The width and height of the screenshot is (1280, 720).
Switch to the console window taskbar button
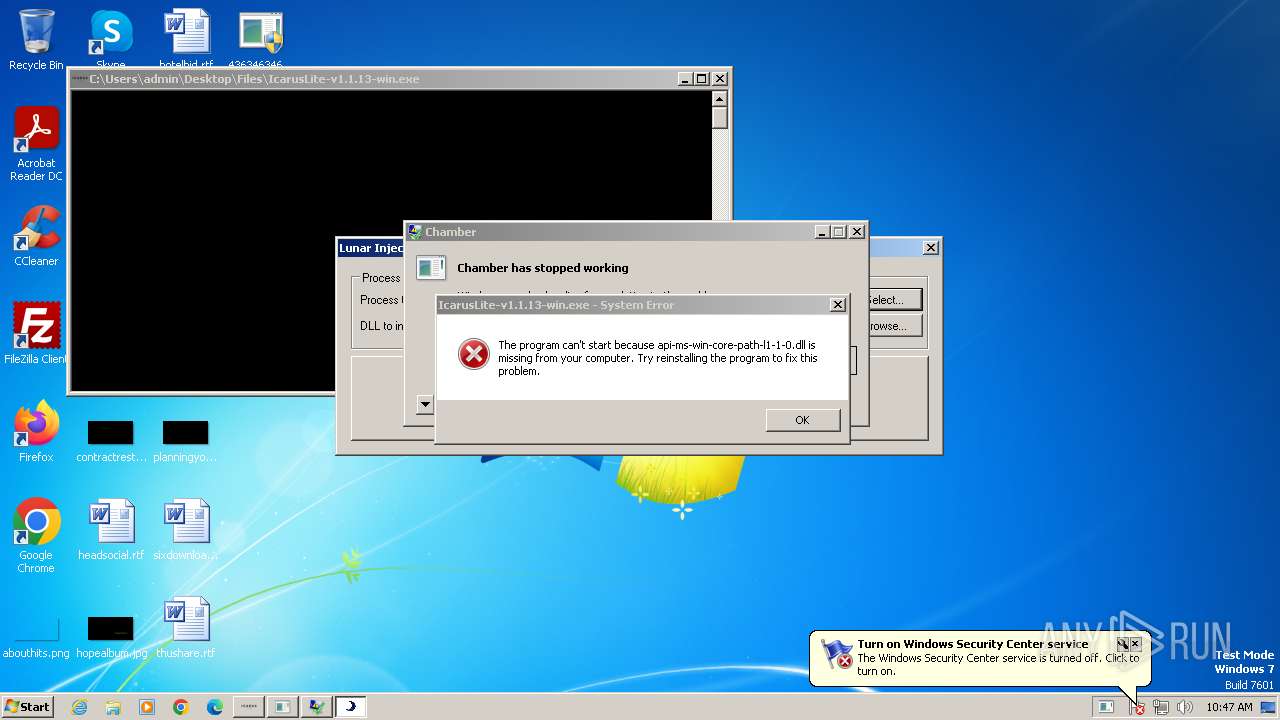pos(249,707)
